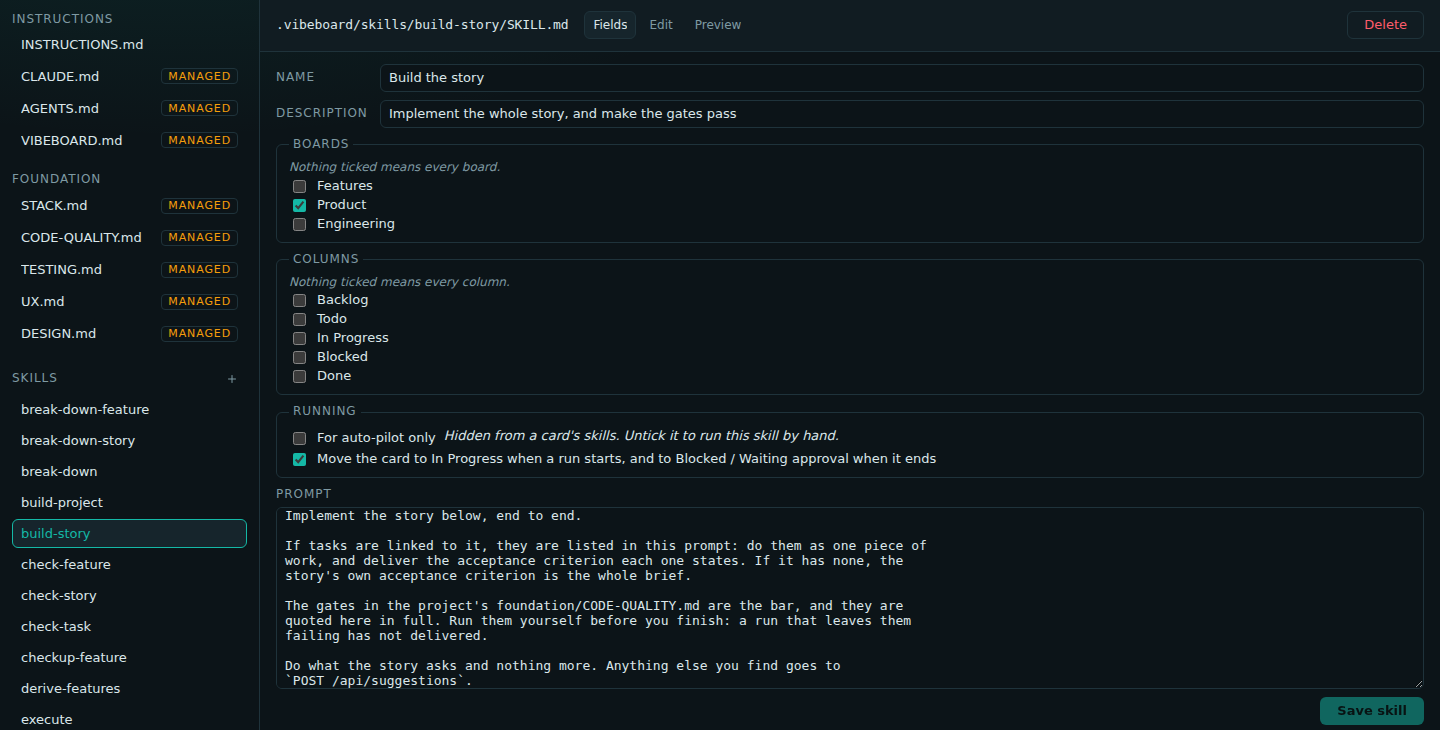The height and width of the screenshot is (730, 1440).
Task: Edit the Description field
Action: 901,114
